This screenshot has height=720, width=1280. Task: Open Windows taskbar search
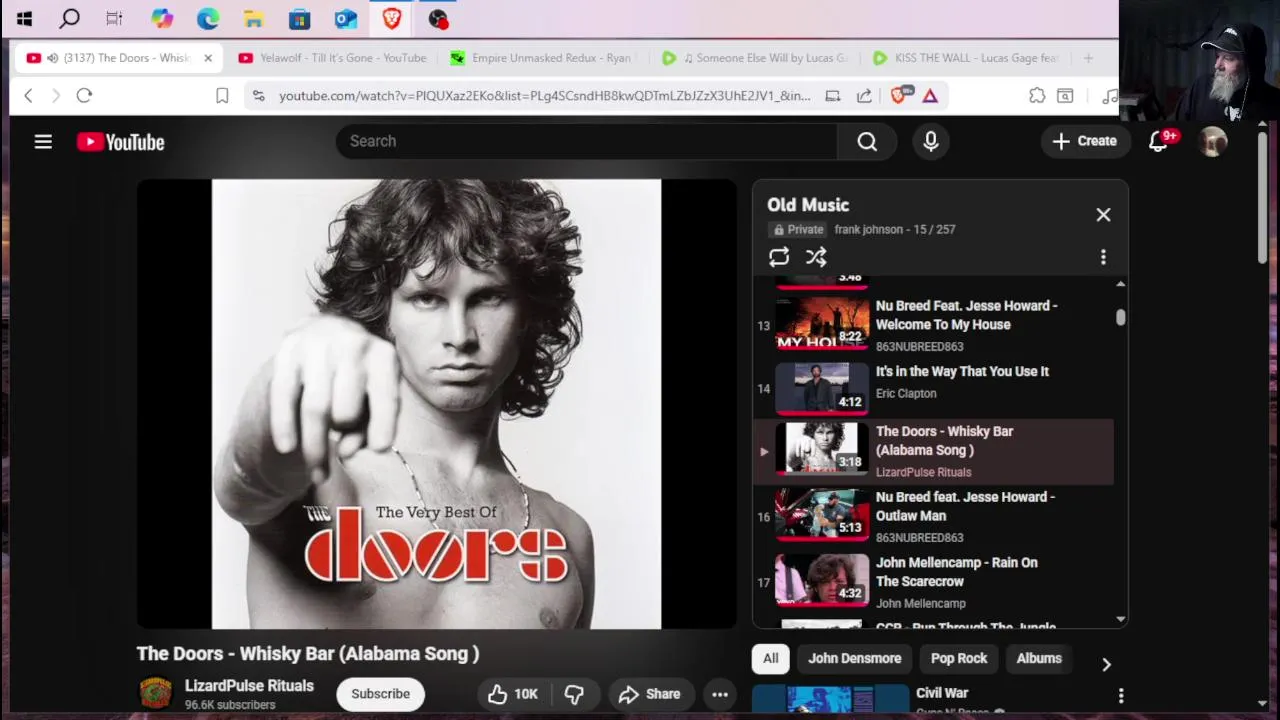click(69, 18)
